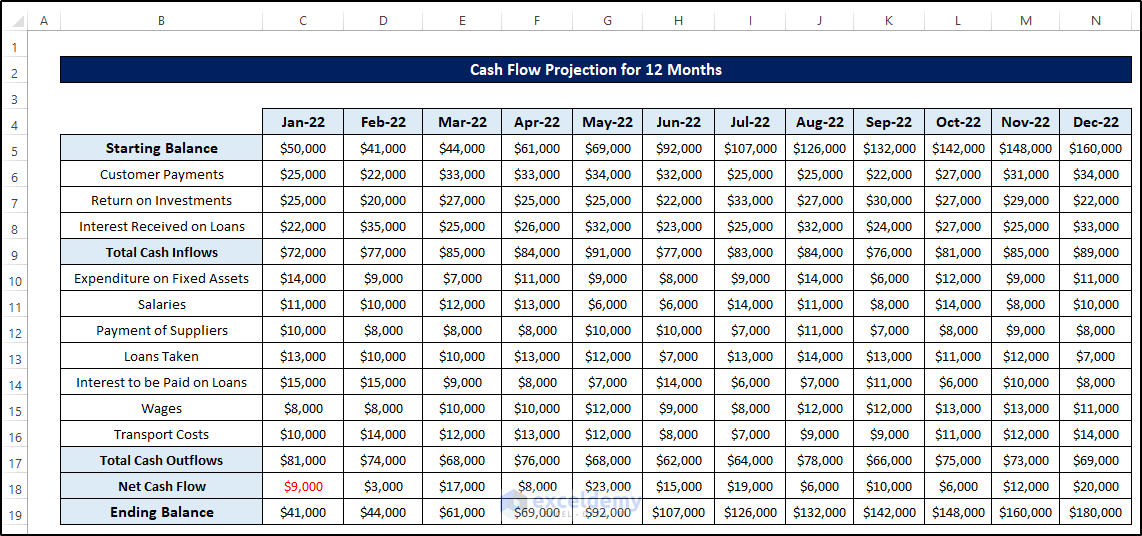Viewport: 1142px width, 536px height.
Task: Click the Jun-22 month header cell
Action: coord(678,122)
